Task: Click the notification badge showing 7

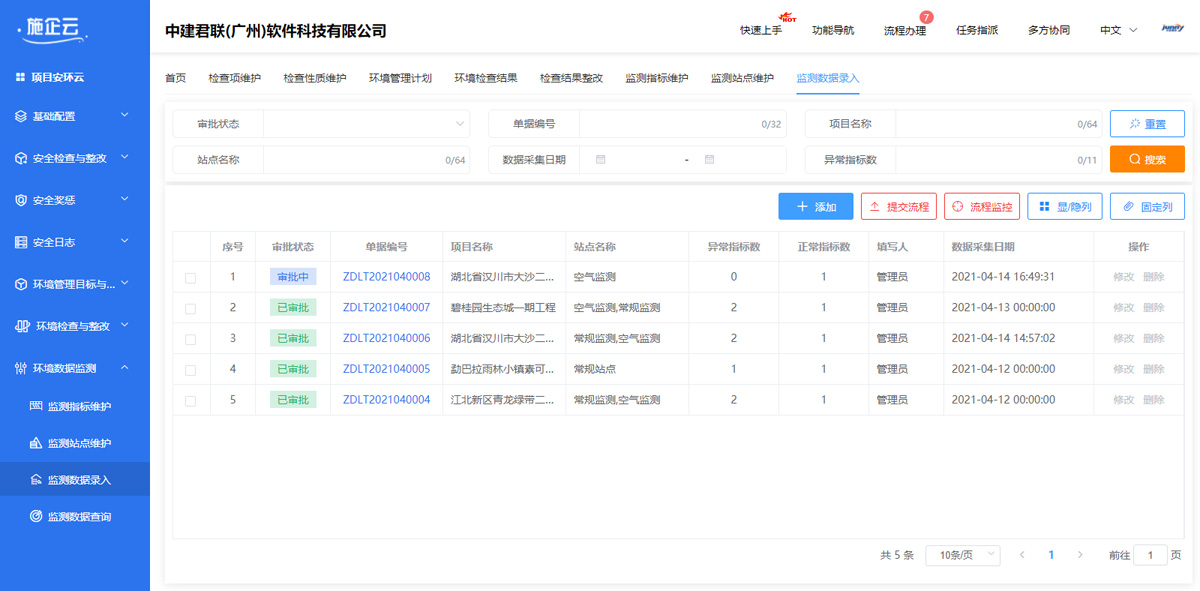Action: 926,17
